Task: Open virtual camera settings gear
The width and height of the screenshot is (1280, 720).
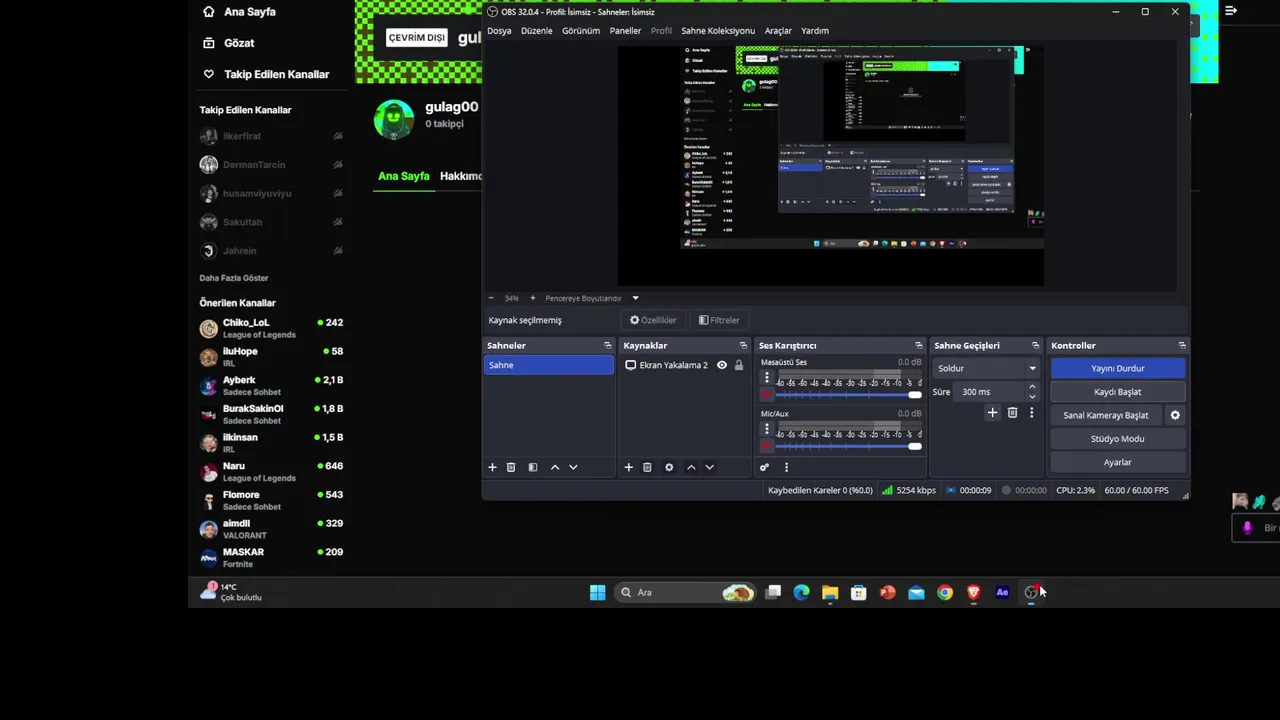Action: tap(1175, 415)
